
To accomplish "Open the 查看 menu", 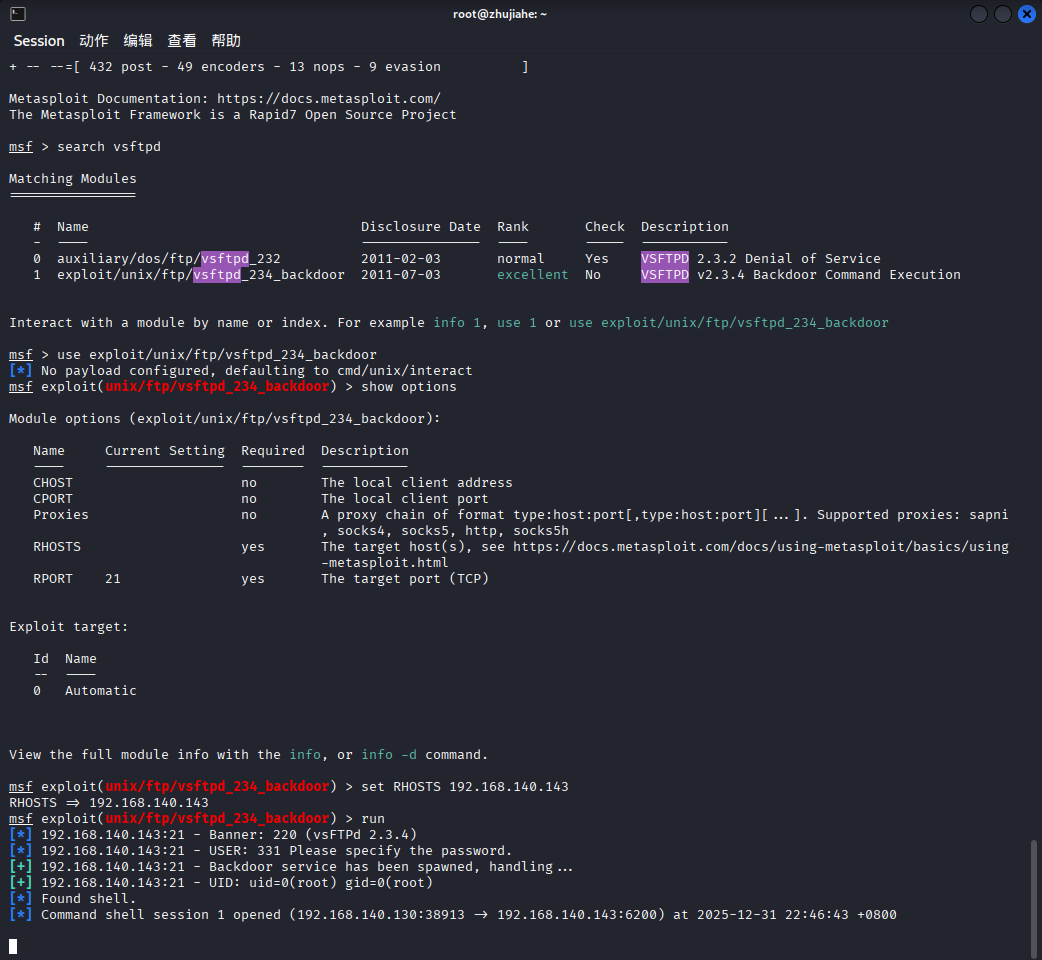I will click(x=182, y=41).
